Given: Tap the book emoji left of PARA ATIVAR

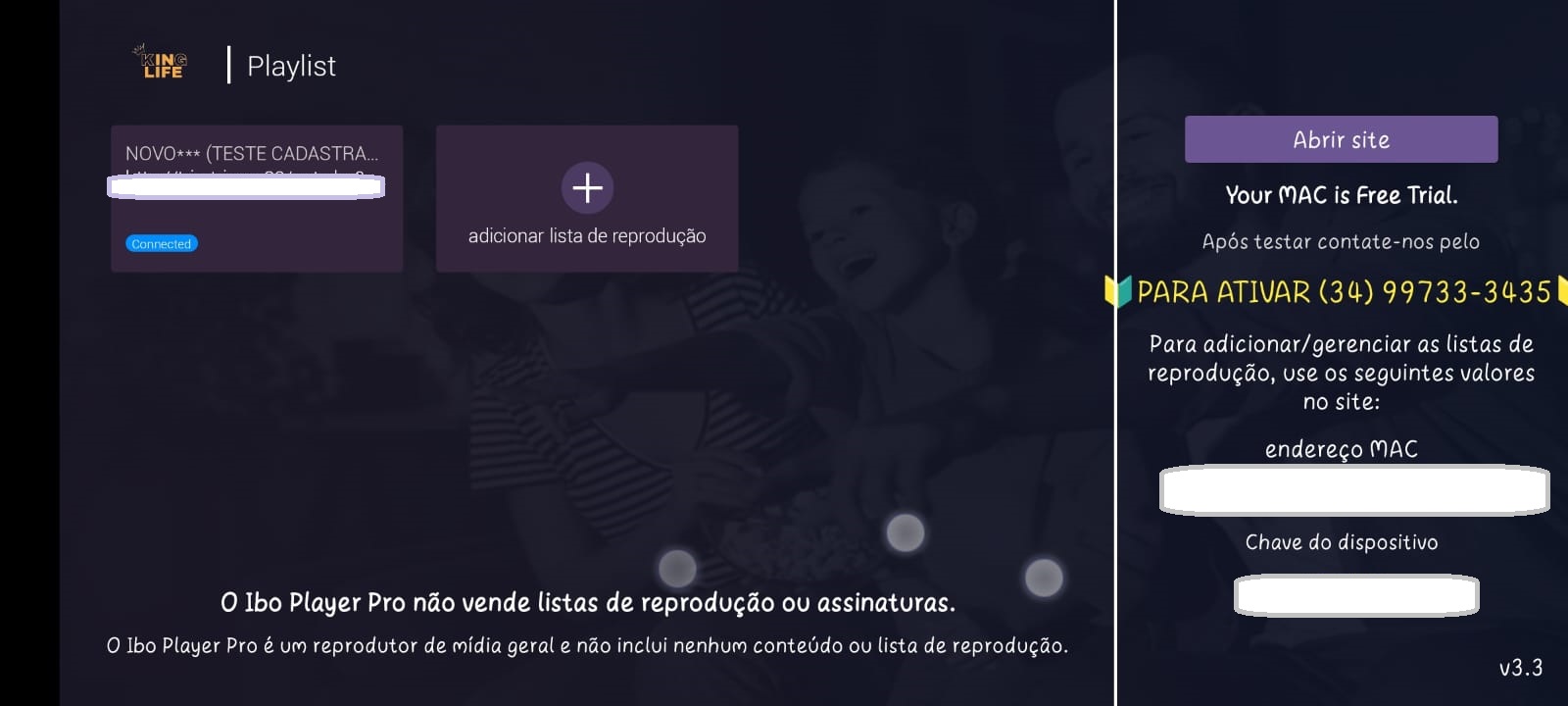Looking at the screenshot, I should 1118,291.
